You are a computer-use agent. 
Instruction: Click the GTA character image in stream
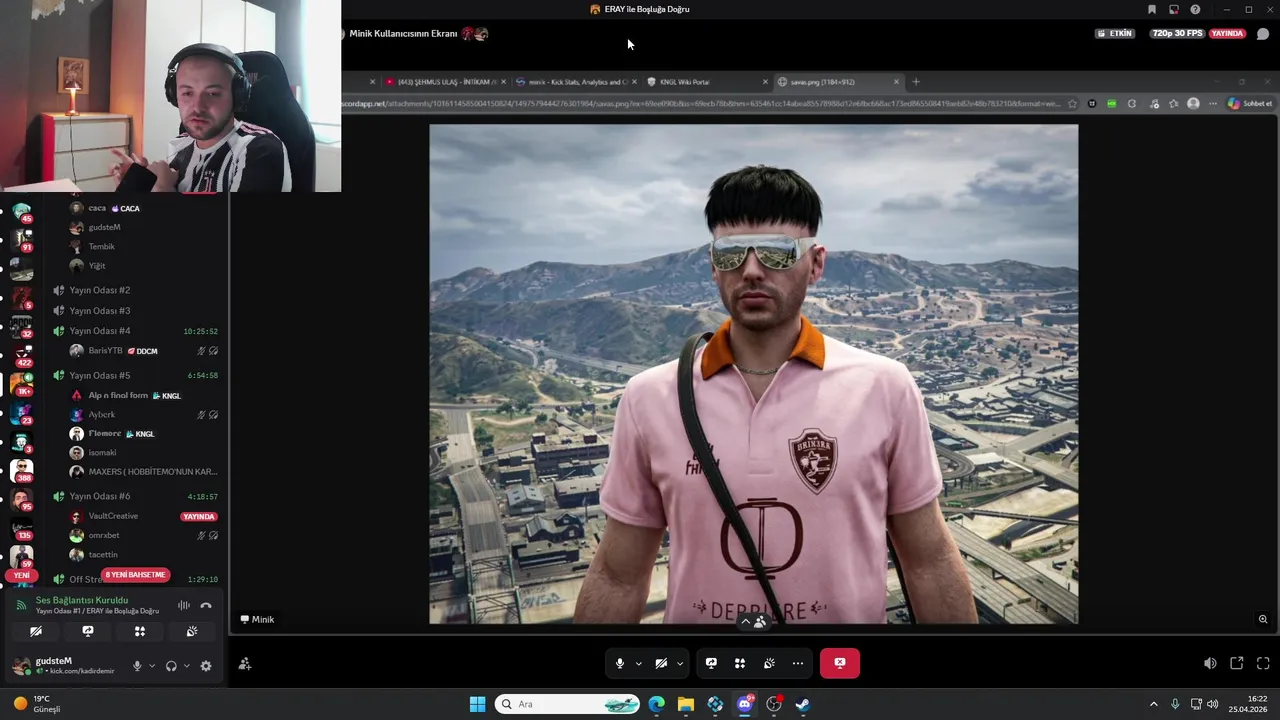click(x=754, y=374)
